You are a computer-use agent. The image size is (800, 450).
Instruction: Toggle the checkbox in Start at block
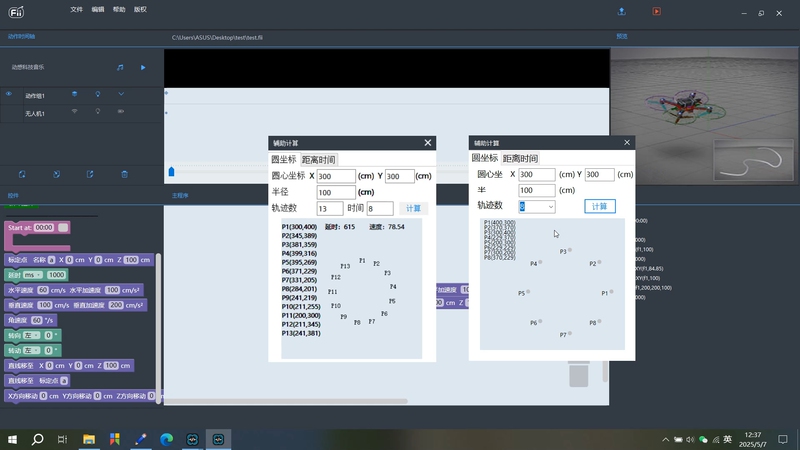pyautogui.click(x=63, y=228)
